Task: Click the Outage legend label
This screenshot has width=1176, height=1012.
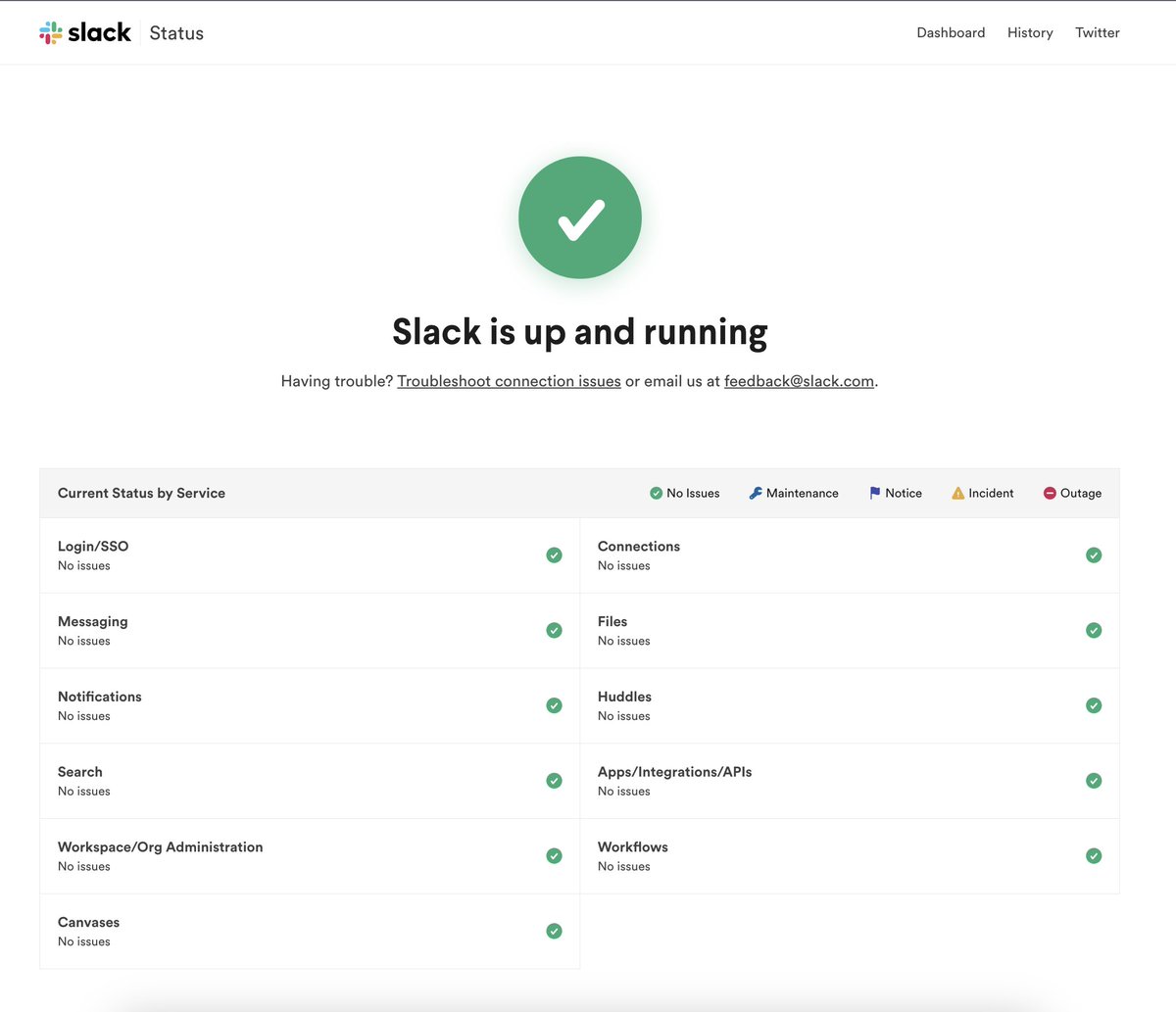Action: [1081, 493]
